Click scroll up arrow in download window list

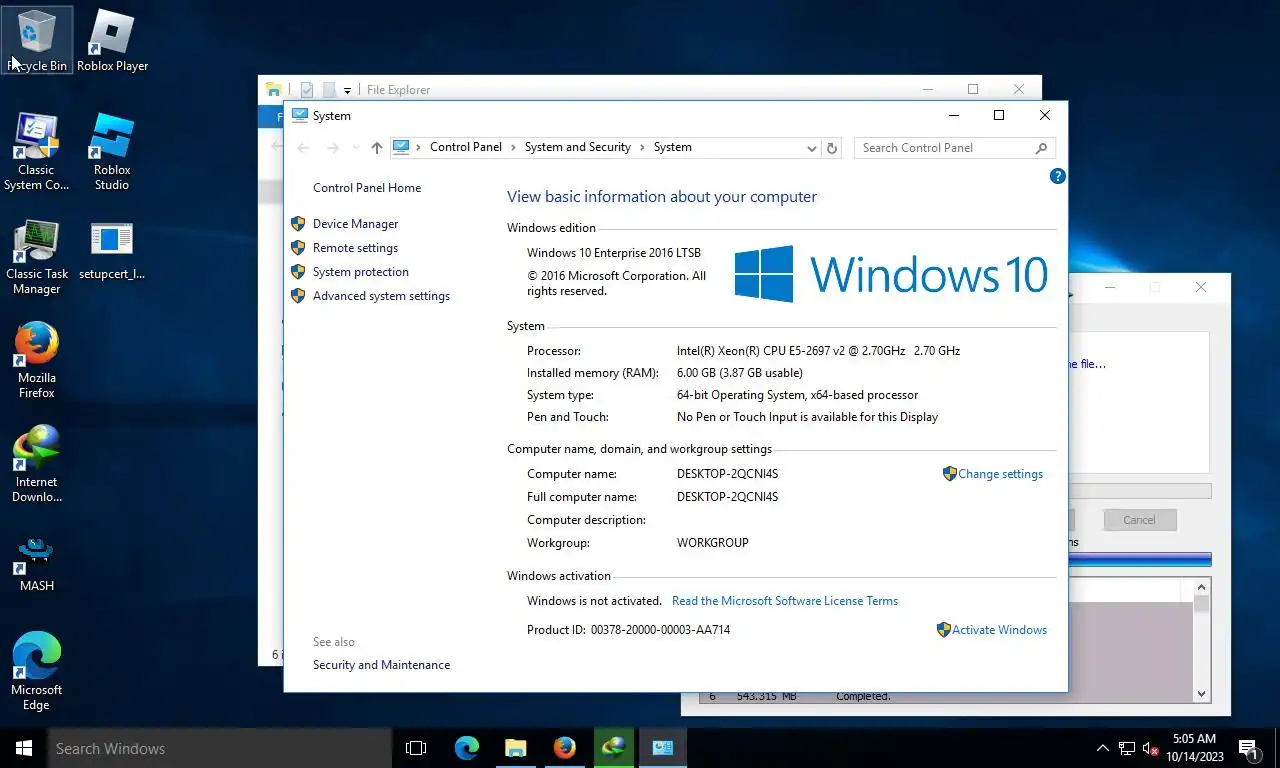[x=1202, y=587]
